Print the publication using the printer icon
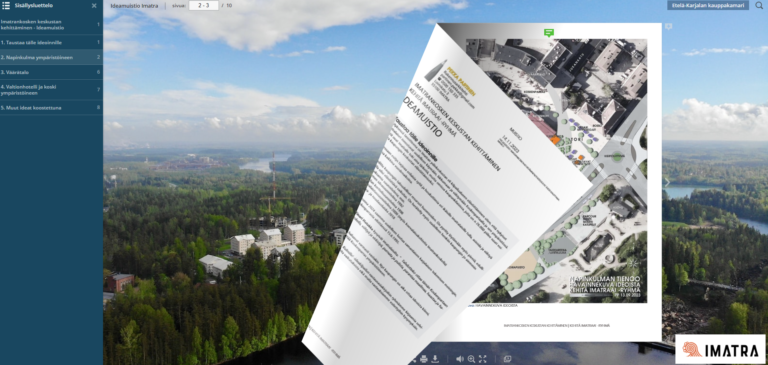Viewport: 768px width, 365px height. tap(424, 359)
